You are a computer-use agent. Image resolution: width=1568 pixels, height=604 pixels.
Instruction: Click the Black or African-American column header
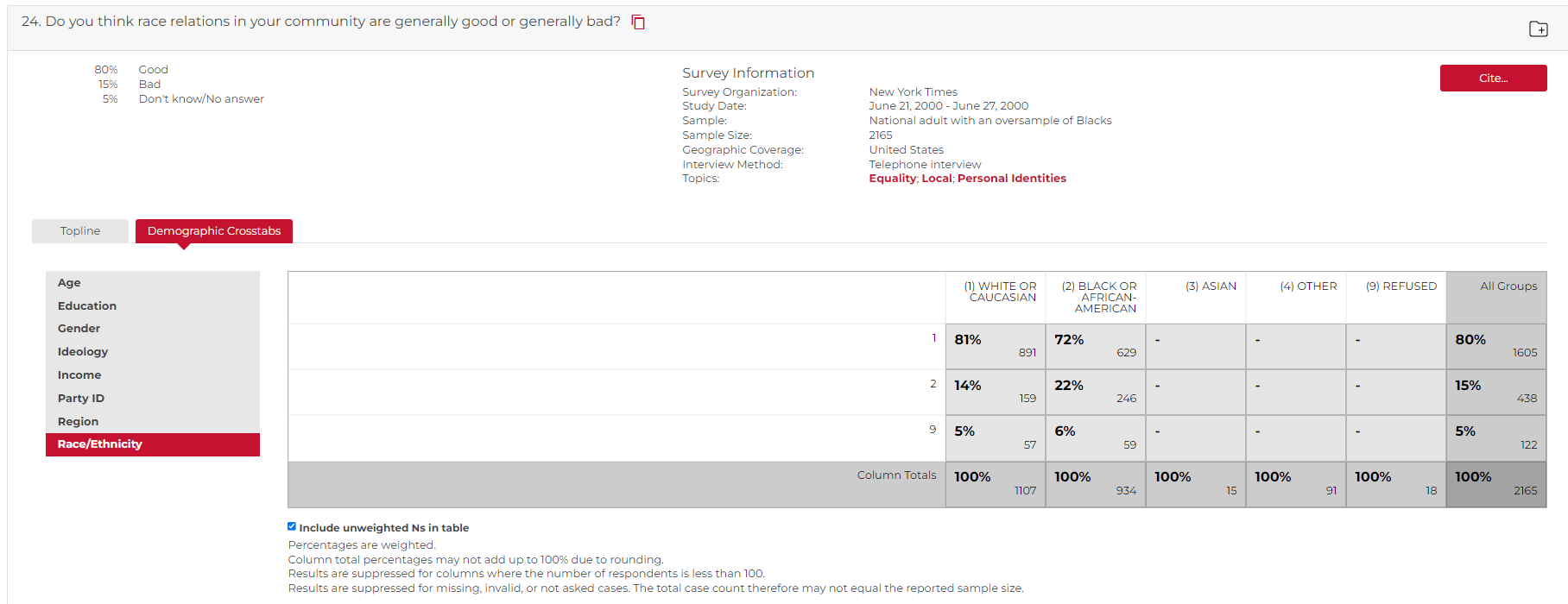pyautogui.click(x=1100, y=297)
